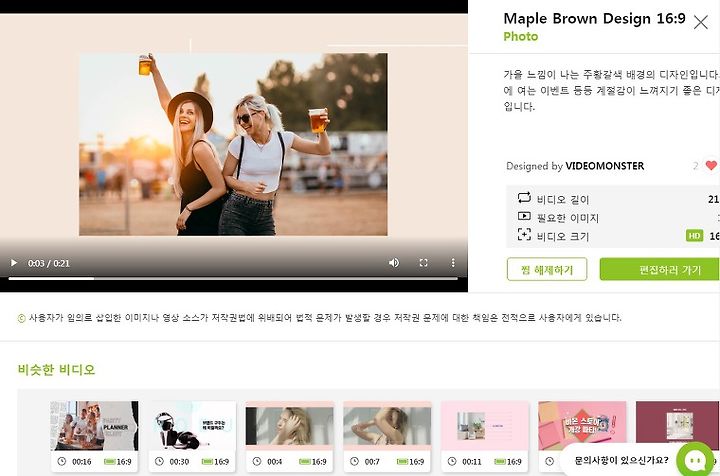Click the 비디오 길이 label text
This screenshot has height=476, width=720.
(562, 199)
